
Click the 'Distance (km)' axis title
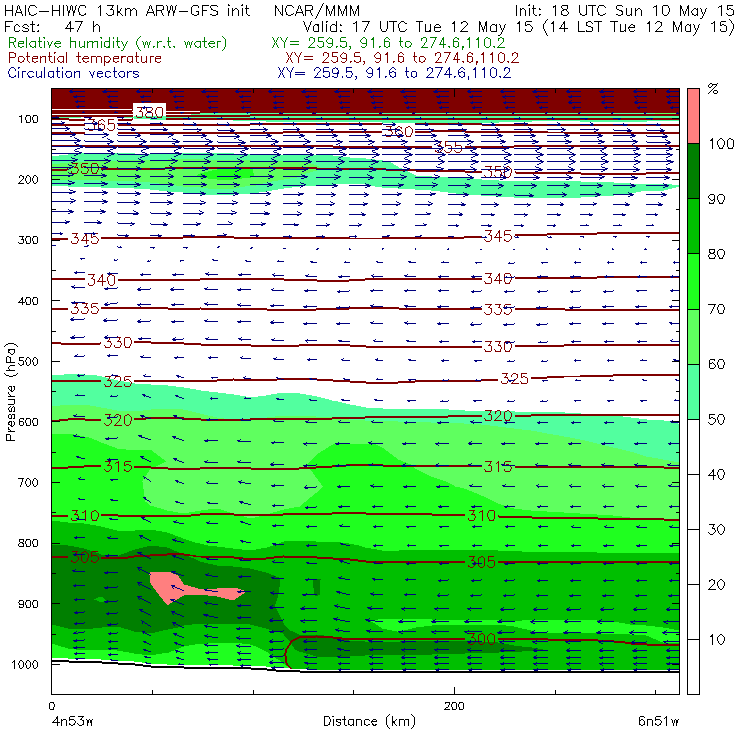coord(369,721)
